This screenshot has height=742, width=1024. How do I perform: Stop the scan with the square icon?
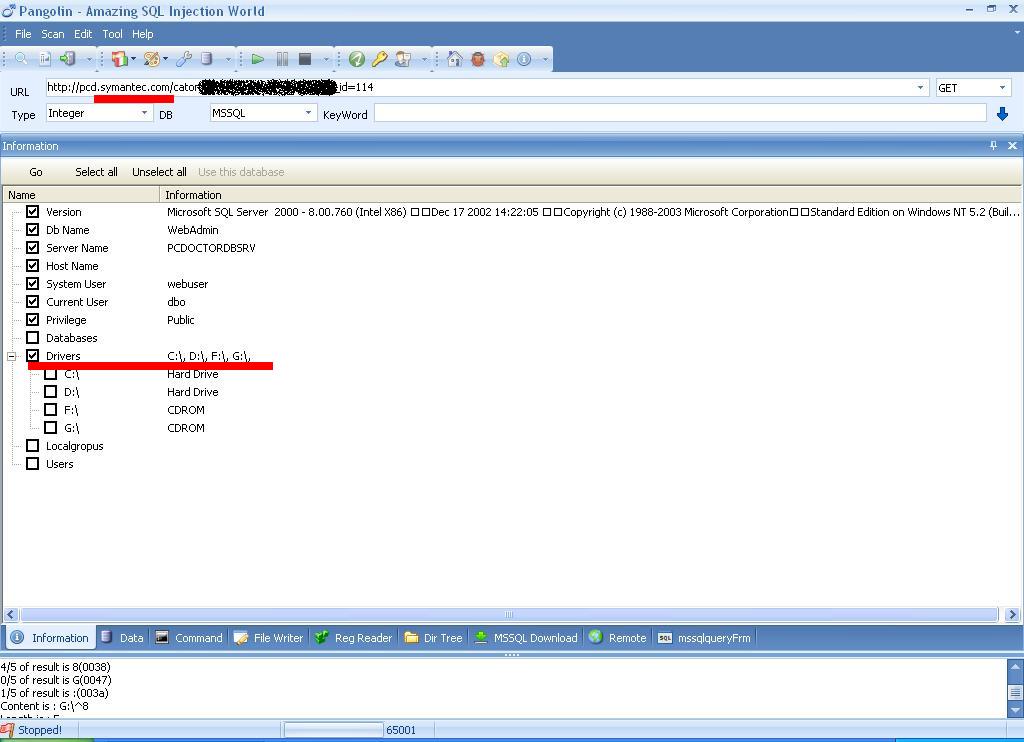(x=305, y=59)
